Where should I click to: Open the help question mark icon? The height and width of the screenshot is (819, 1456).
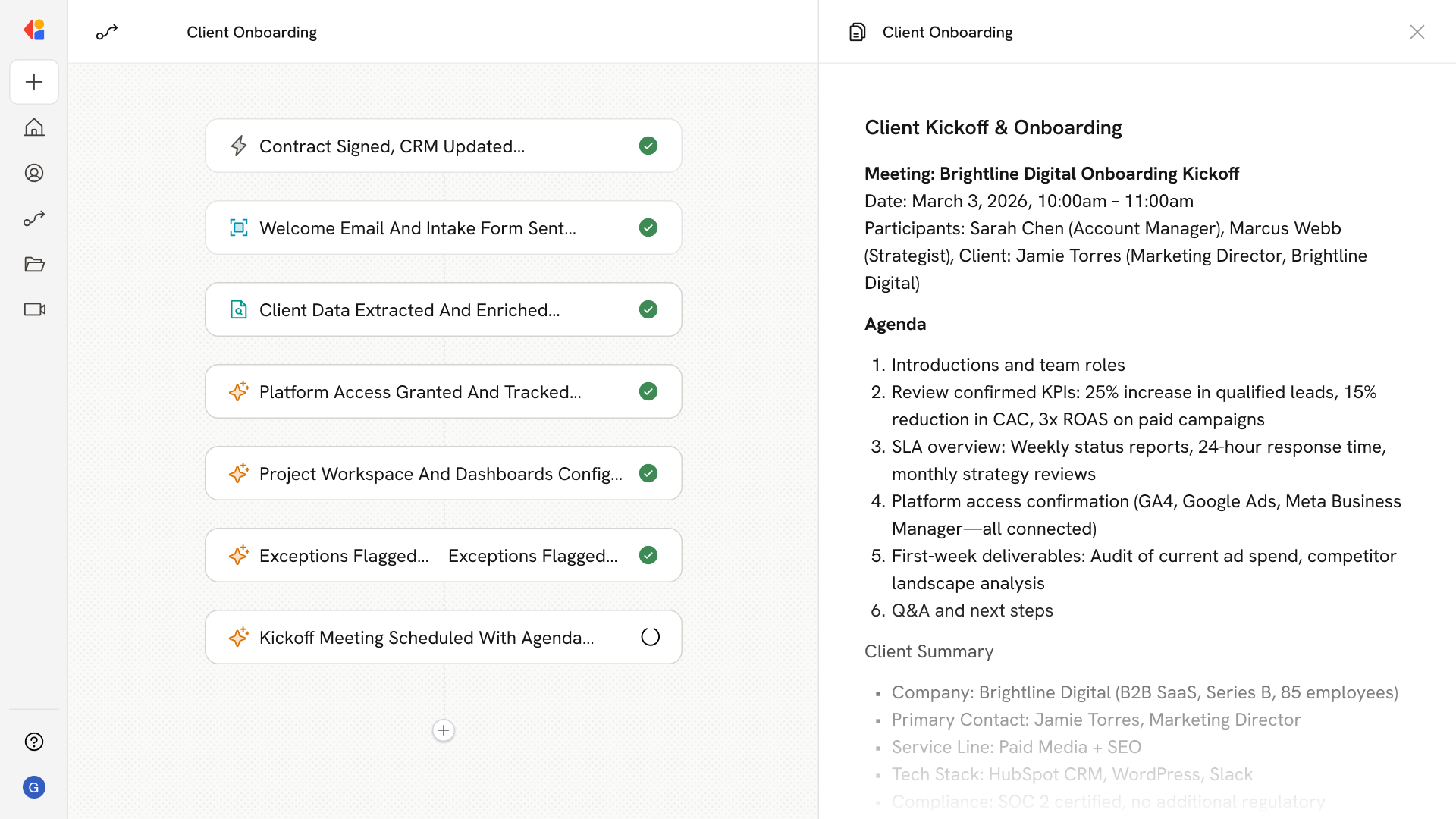[x=34, y=742]
